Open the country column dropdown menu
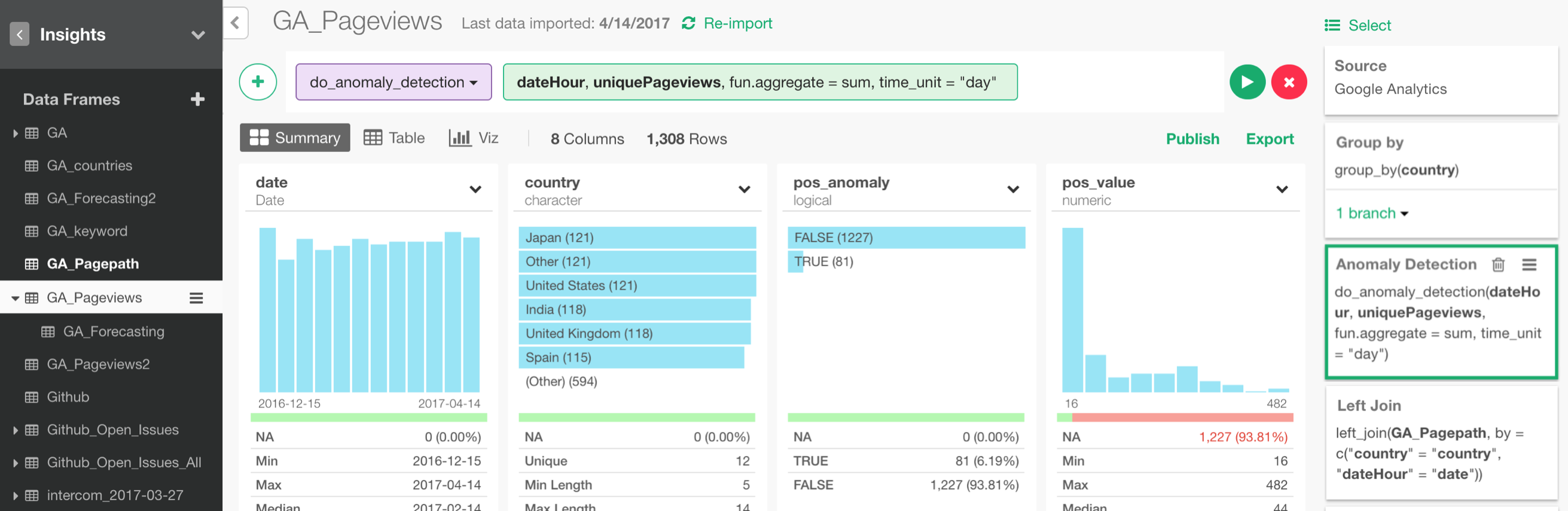The width and height of the screenshot is (1568, 511). pos(744,190)
